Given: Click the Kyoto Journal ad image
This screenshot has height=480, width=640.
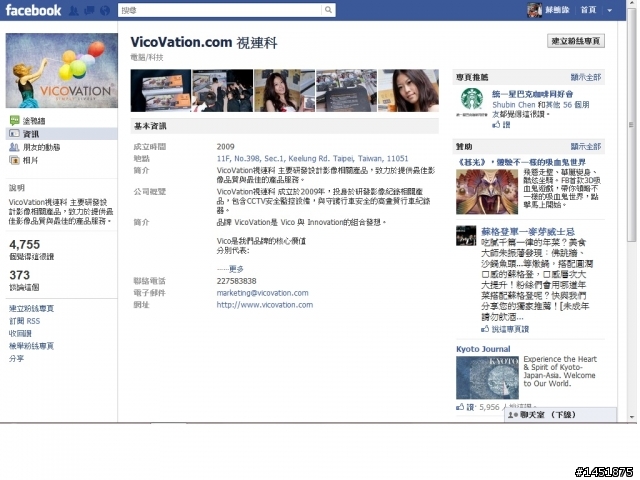Looking at the screenshot, I should pyautogui.click(x=487, y=378).
